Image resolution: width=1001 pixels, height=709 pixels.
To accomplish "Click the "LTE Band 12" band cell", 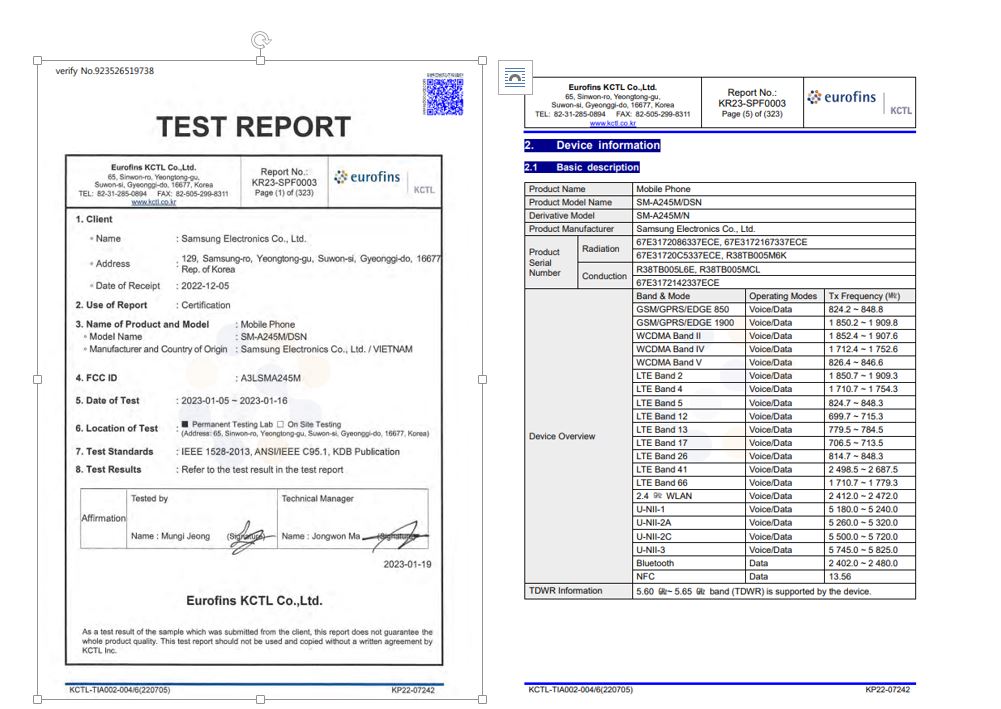I will pos(689,416).
